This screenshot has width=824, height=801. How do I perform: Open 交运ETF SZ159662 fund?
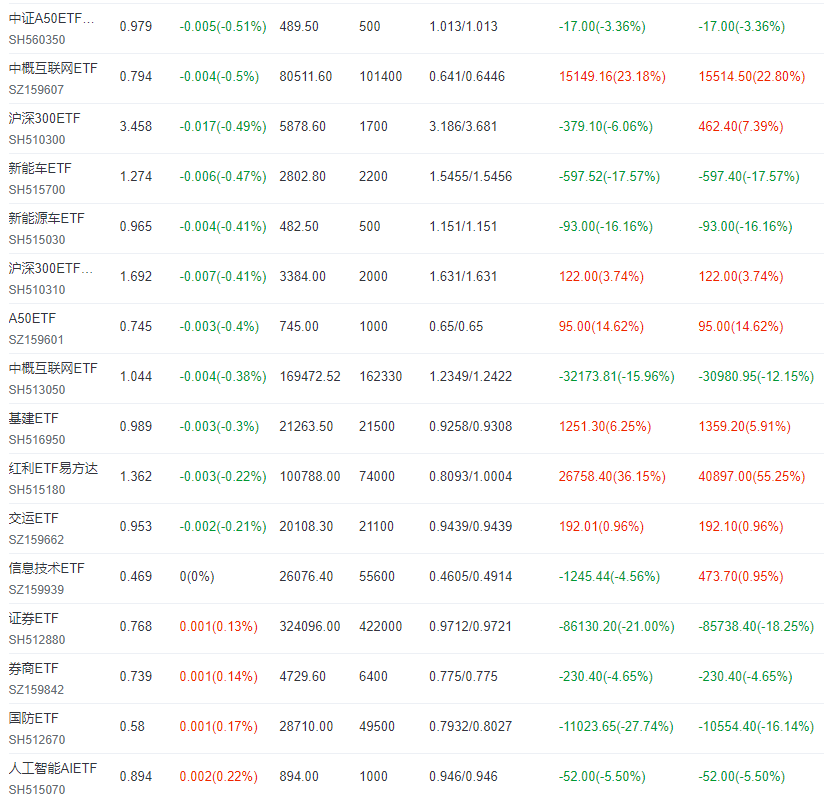[34, 518]
